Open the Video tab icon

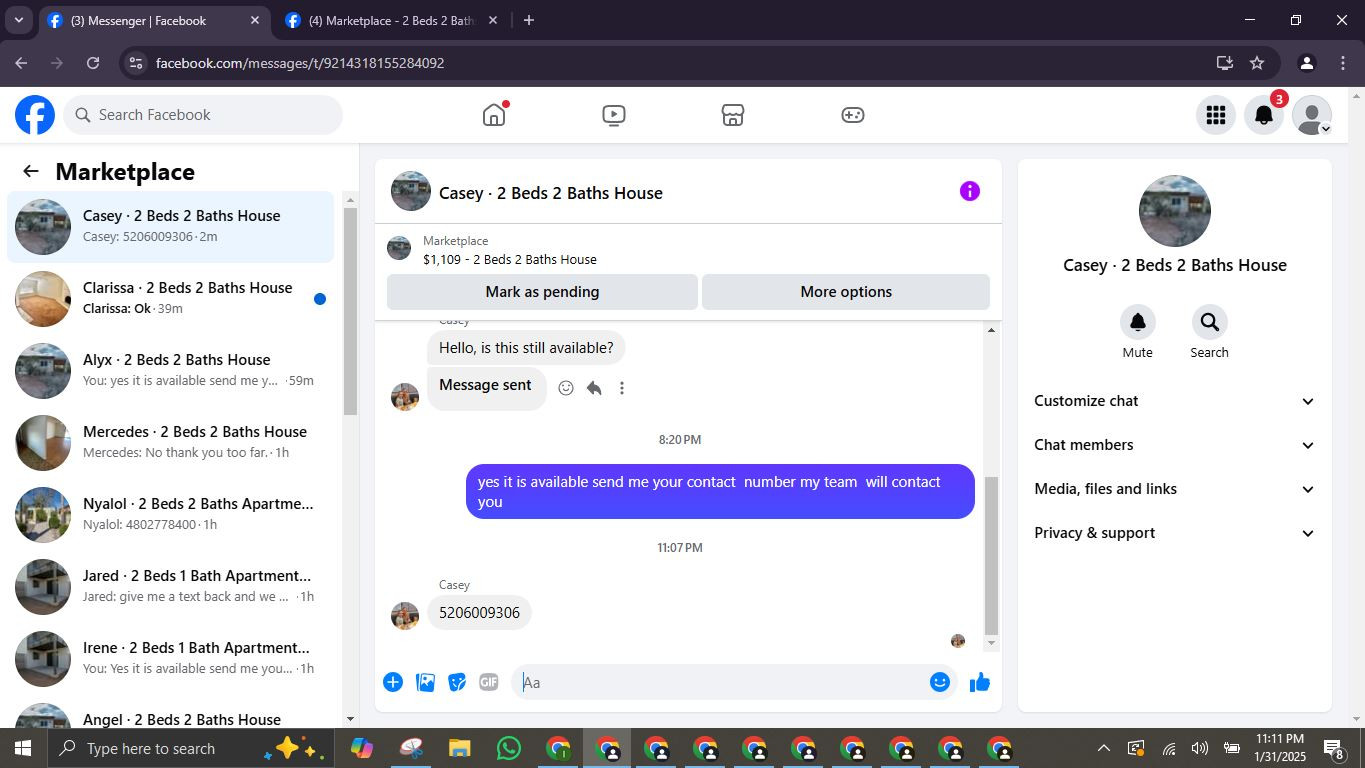[x=614, y=115]
